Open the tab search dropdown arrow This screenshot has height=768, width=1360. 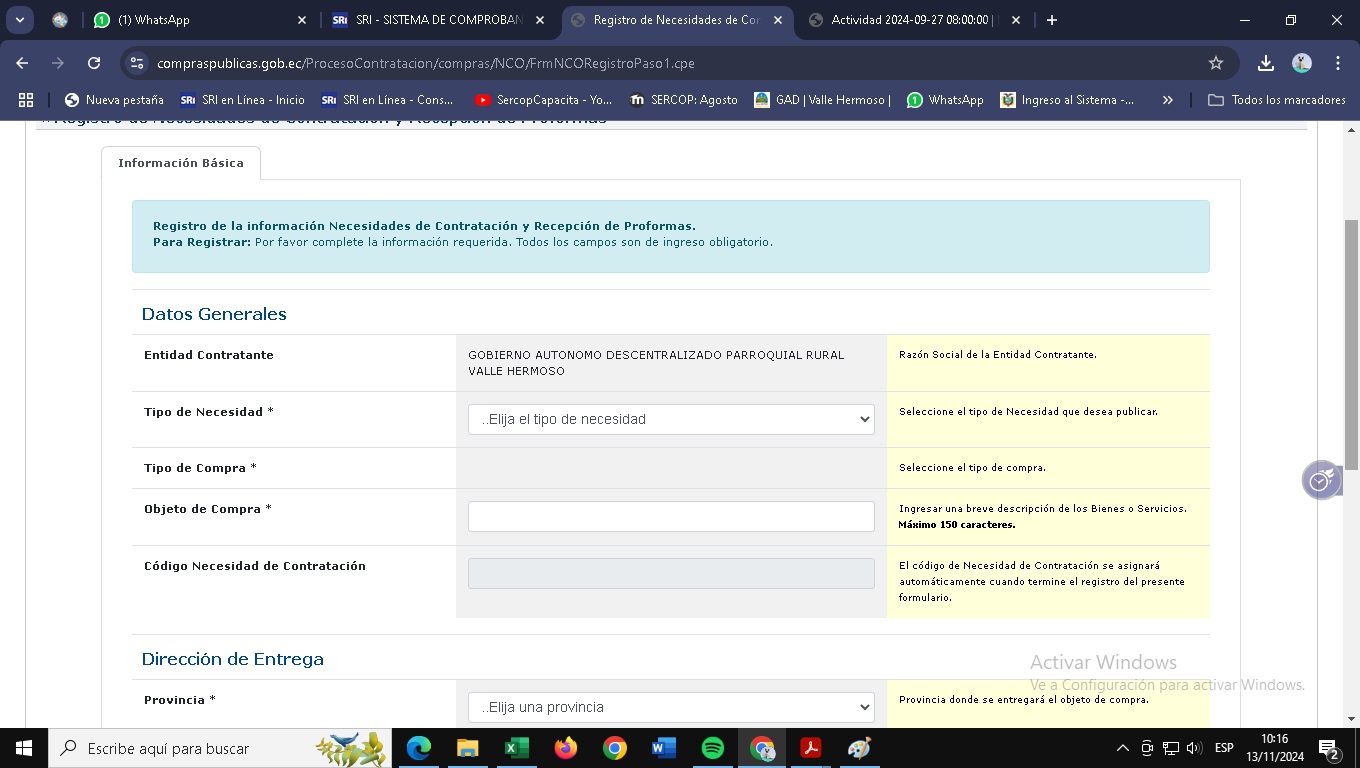[19, 20]
